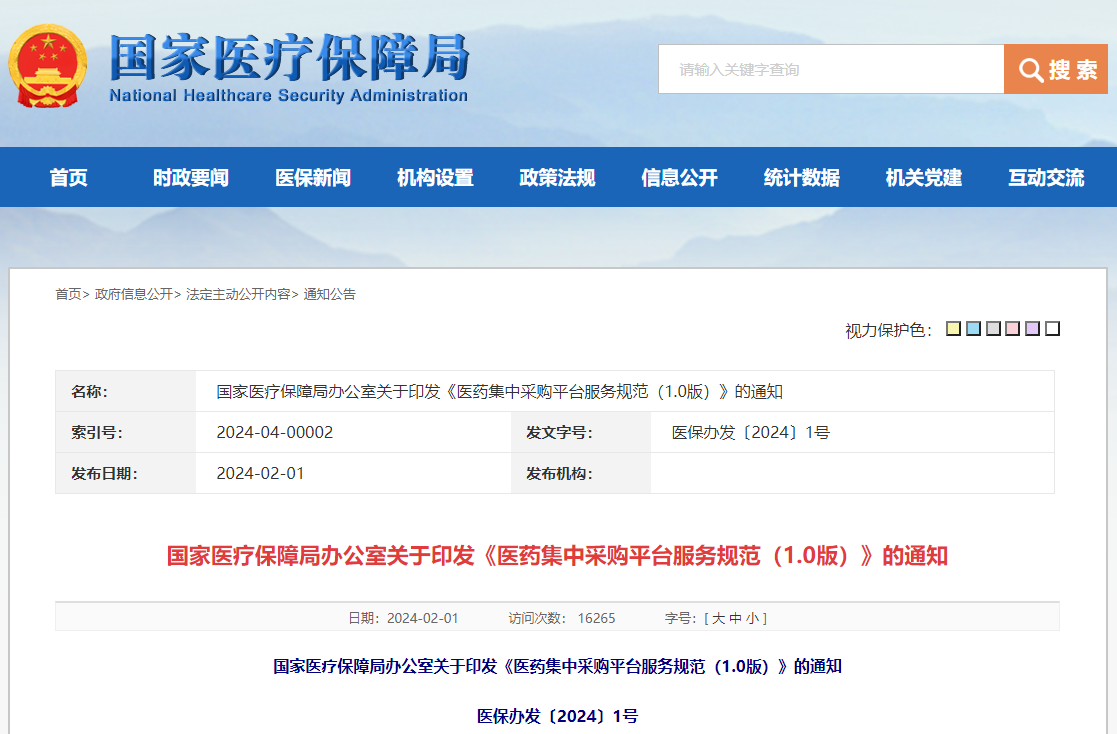Screen dimensions: 1117x734
Task: Select the pink eye-protection color
Action: tap(1012, 329)
